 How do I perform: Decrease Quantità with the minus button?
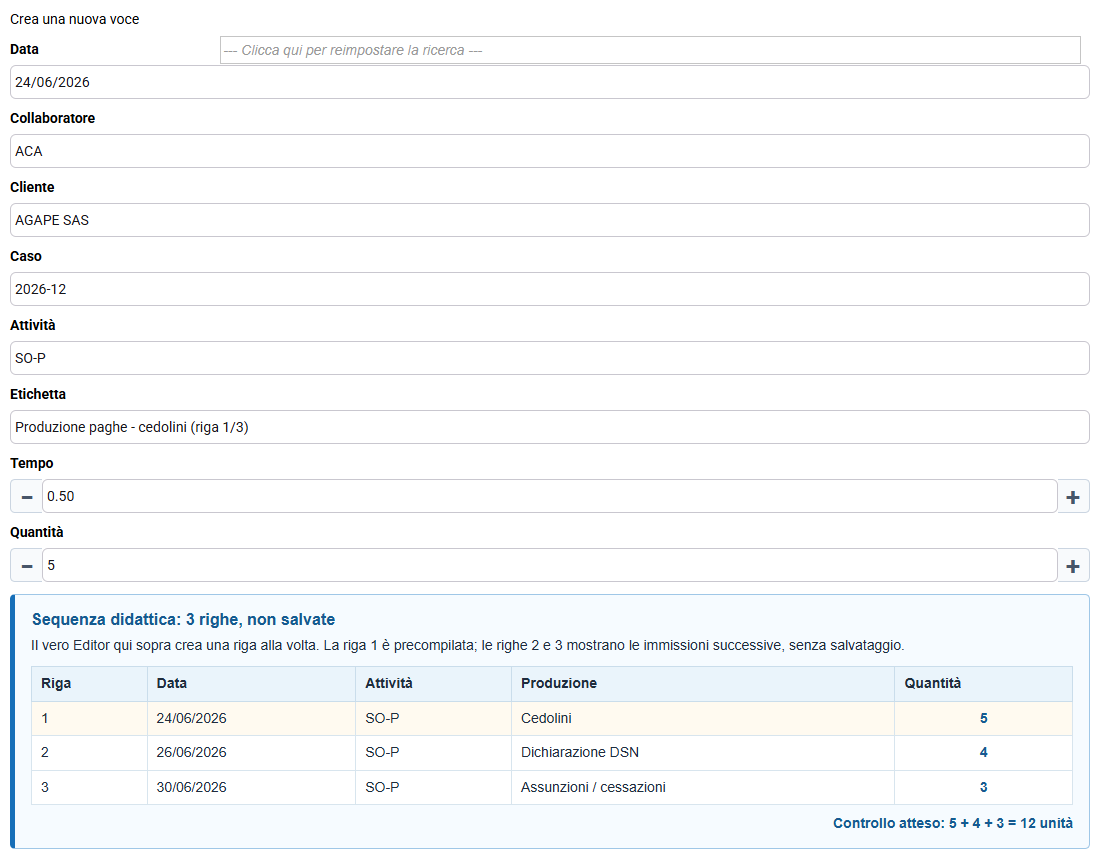point(27,566)
